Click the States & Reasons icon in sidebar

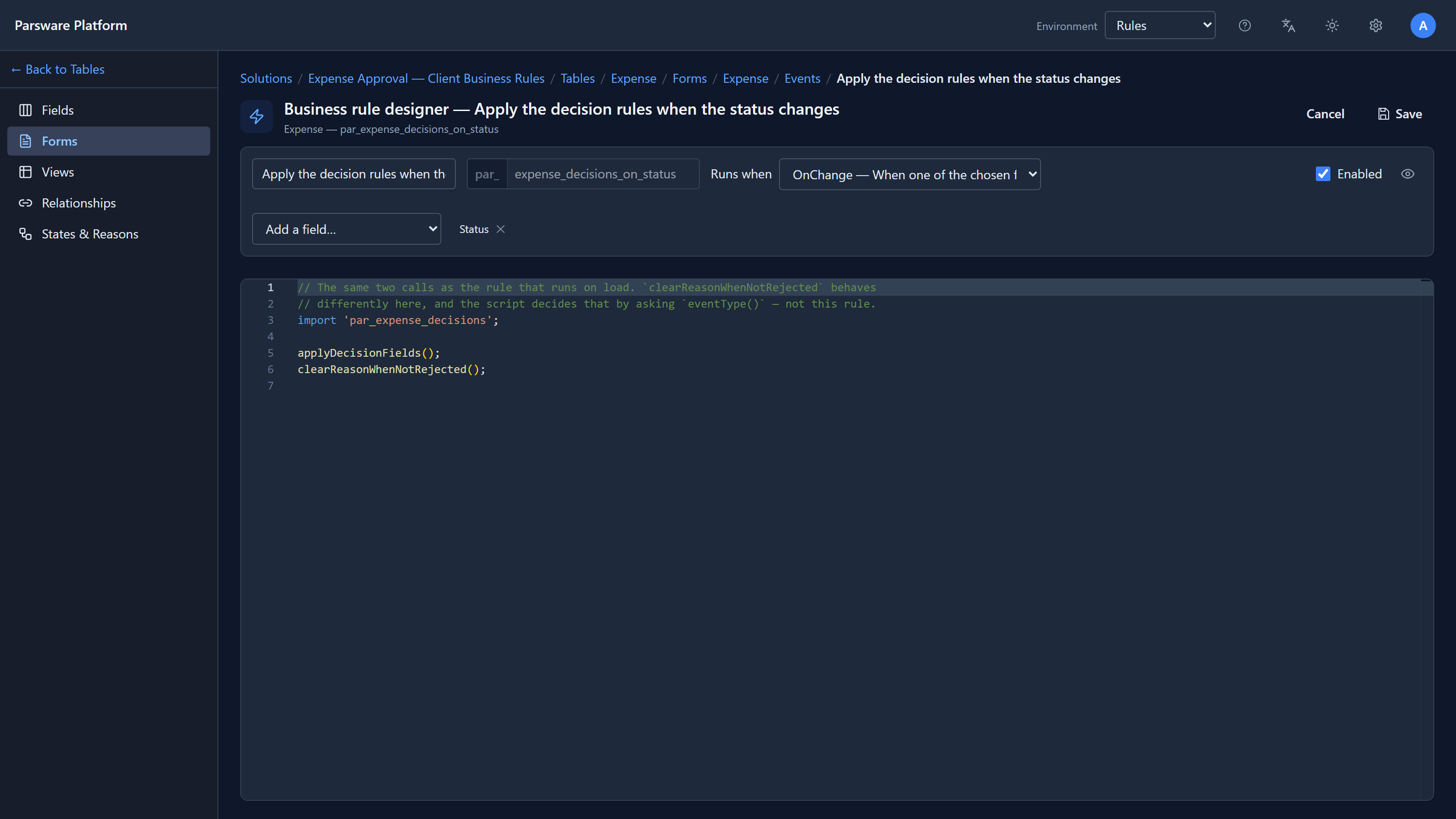25,234
